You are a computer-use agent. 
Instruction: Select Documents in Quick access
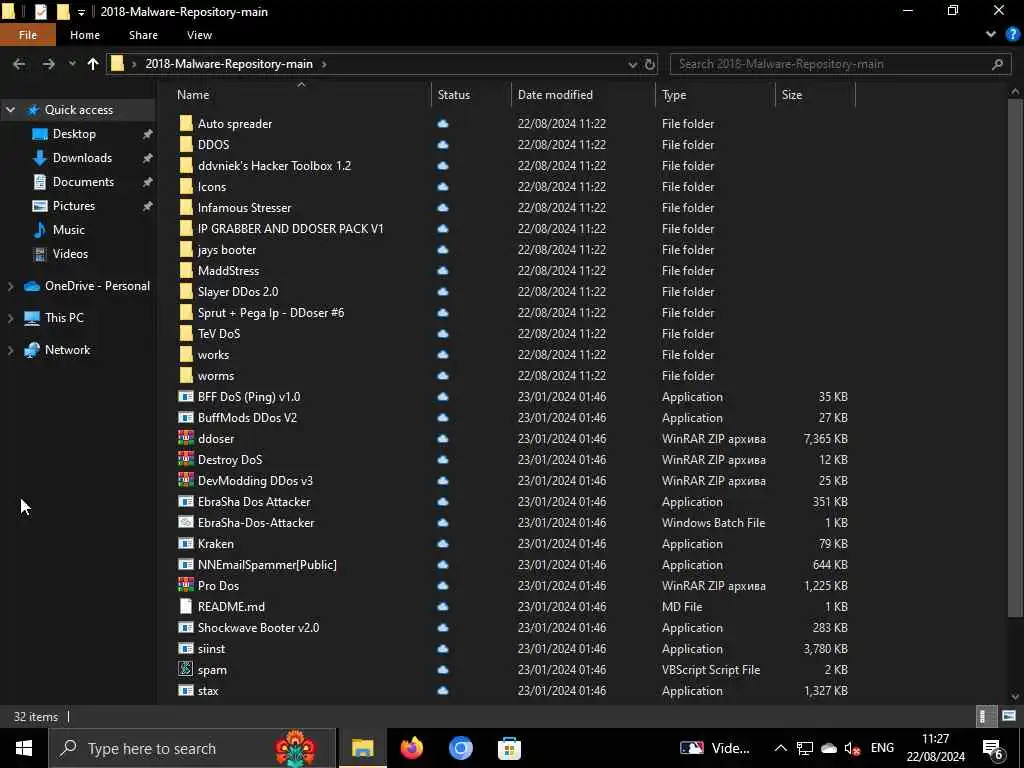(83, 182)
